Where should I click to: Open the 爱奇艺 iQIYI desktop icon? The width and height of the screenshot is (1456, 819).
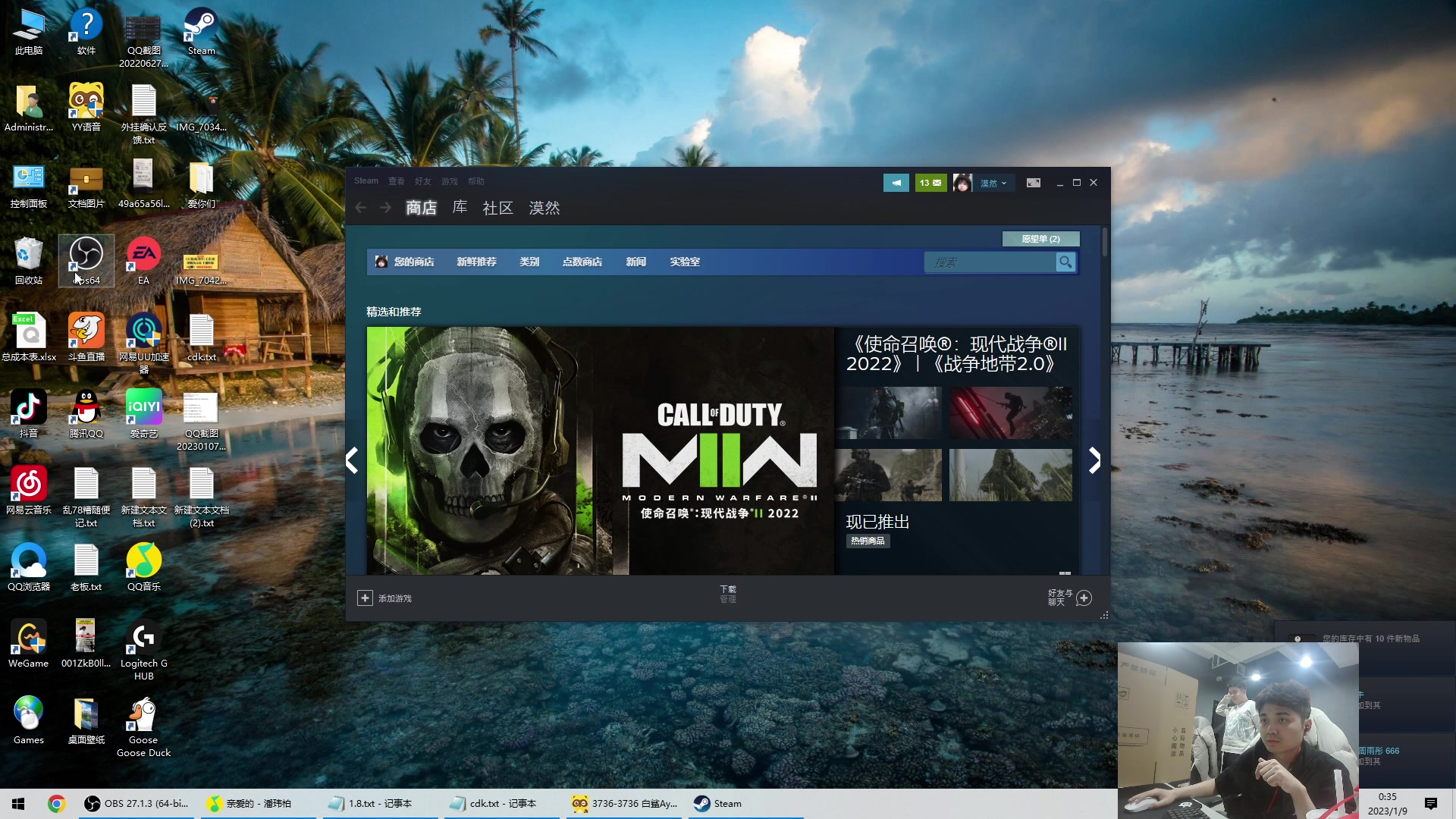point(143,414)
